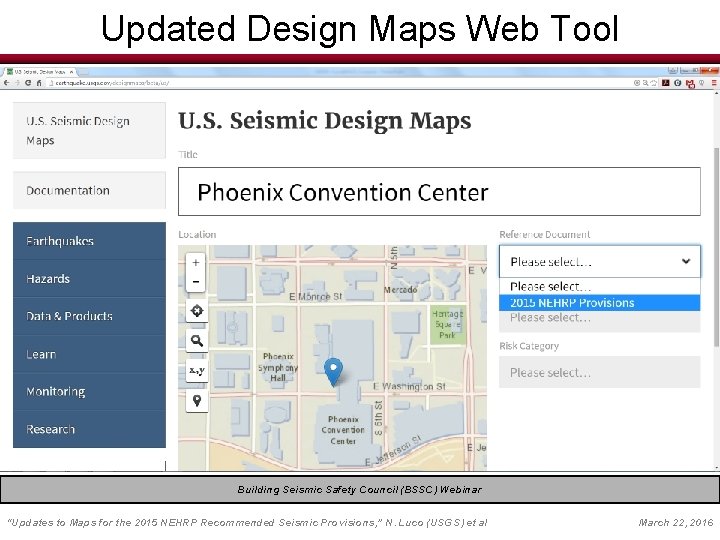720x540 pixels.
Task: Close the U.S. Seismic Design Maps tab
Action: point(71,72)
